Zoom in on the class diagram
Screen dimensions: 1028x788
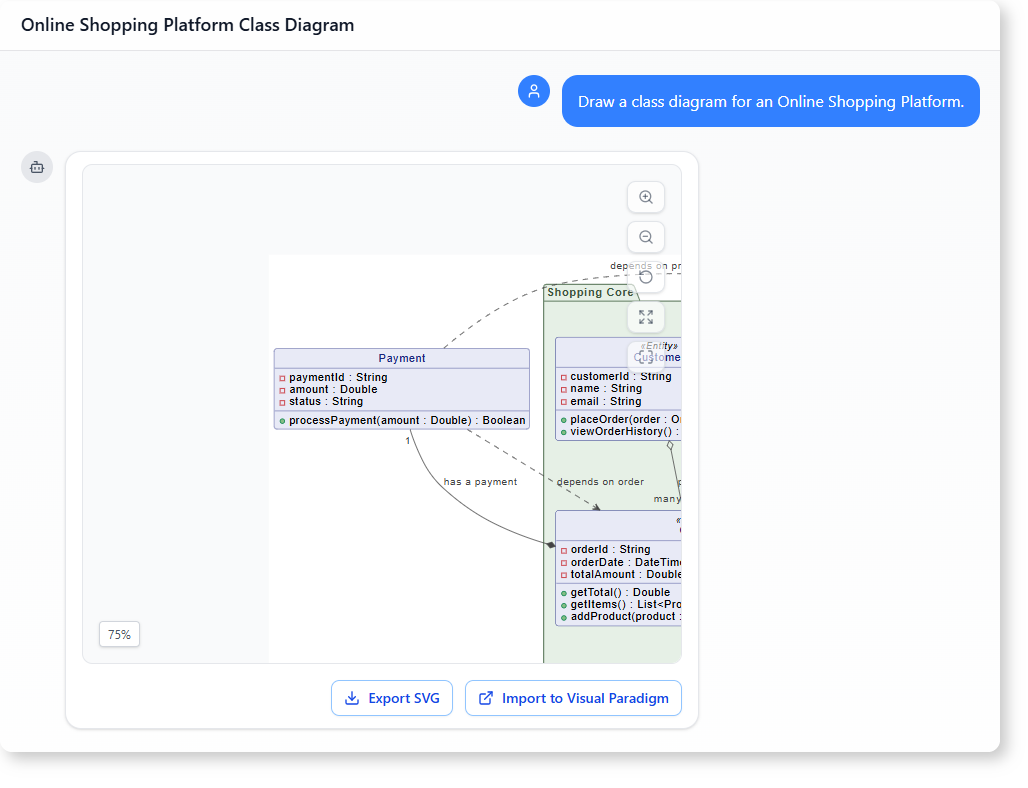point(645,198)
